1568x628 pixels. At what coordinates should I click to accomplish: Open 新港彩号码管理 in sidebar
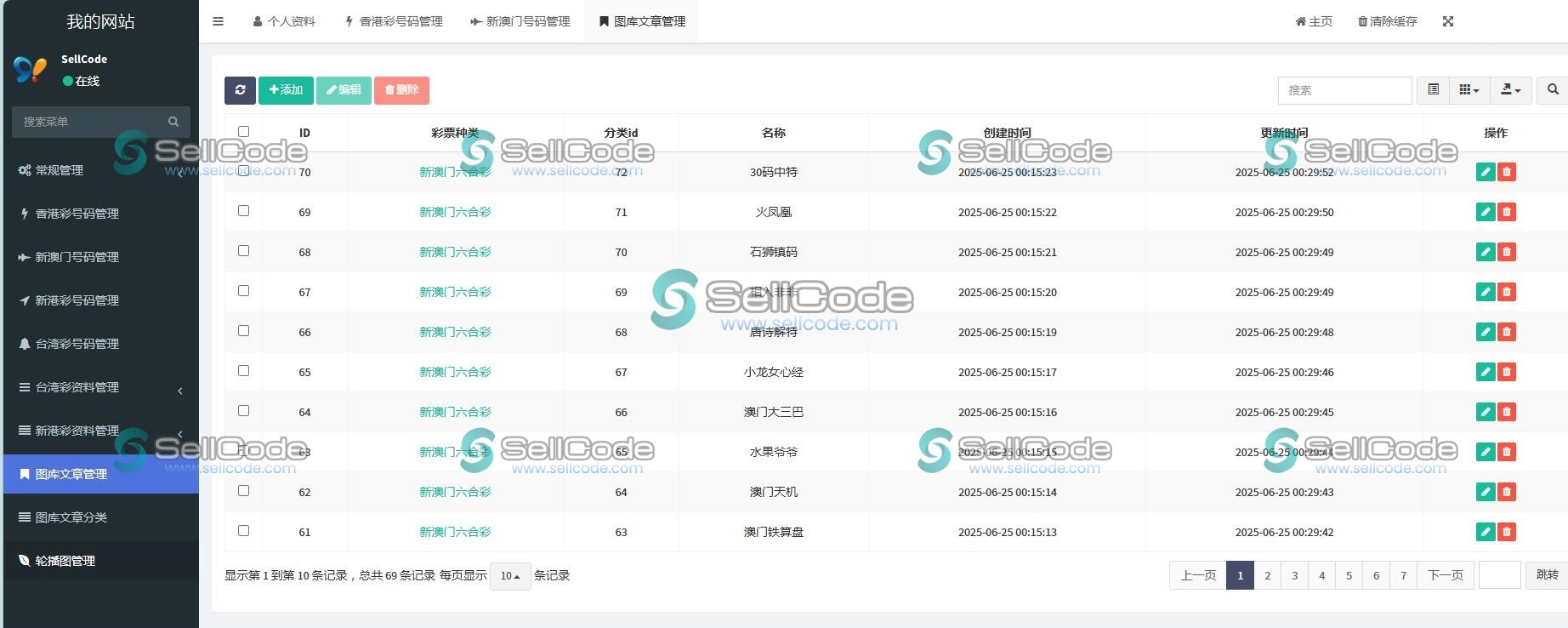(101, 300)
